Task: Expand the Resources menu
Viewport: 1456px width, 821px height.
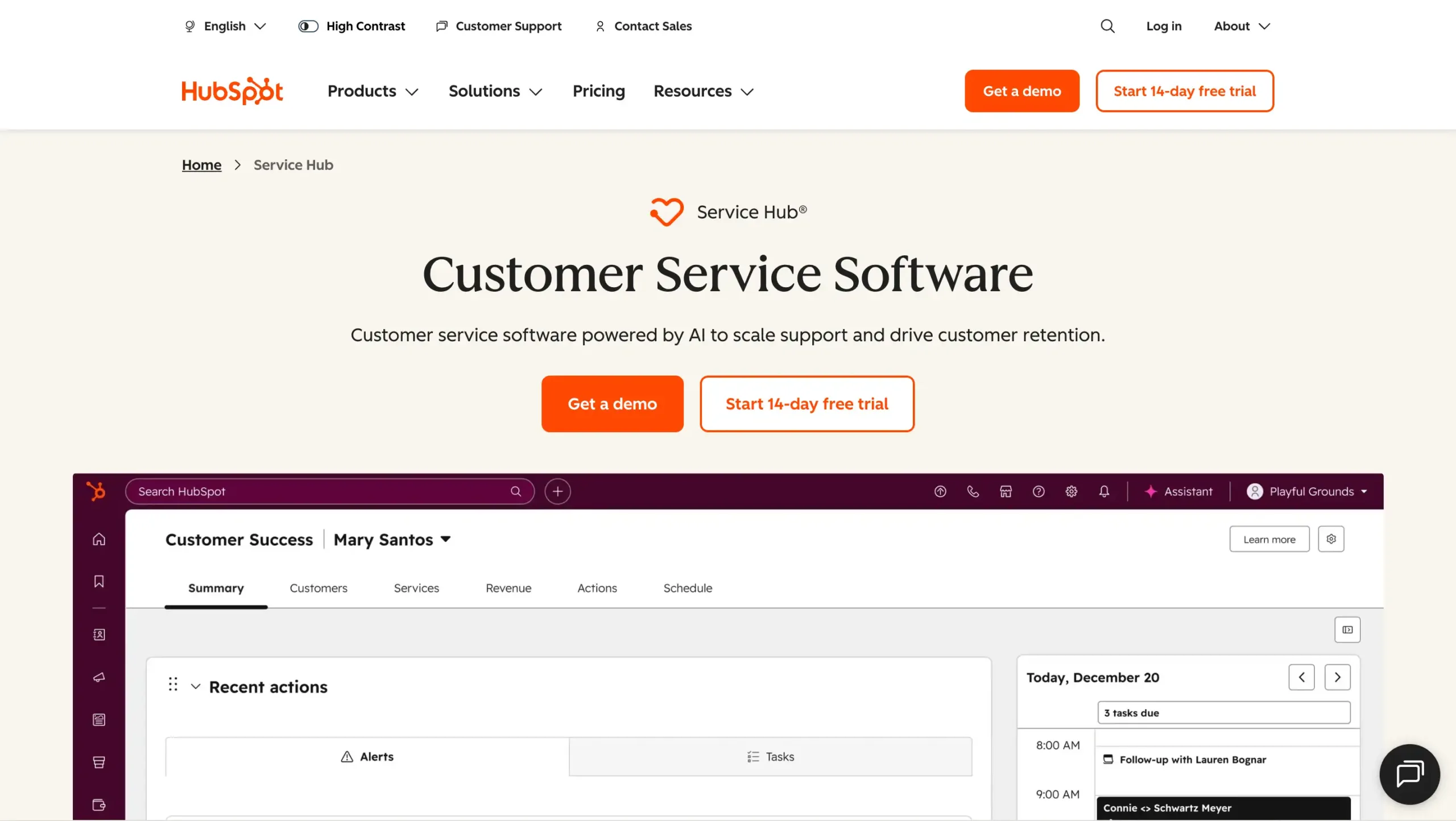Action: 704,91
